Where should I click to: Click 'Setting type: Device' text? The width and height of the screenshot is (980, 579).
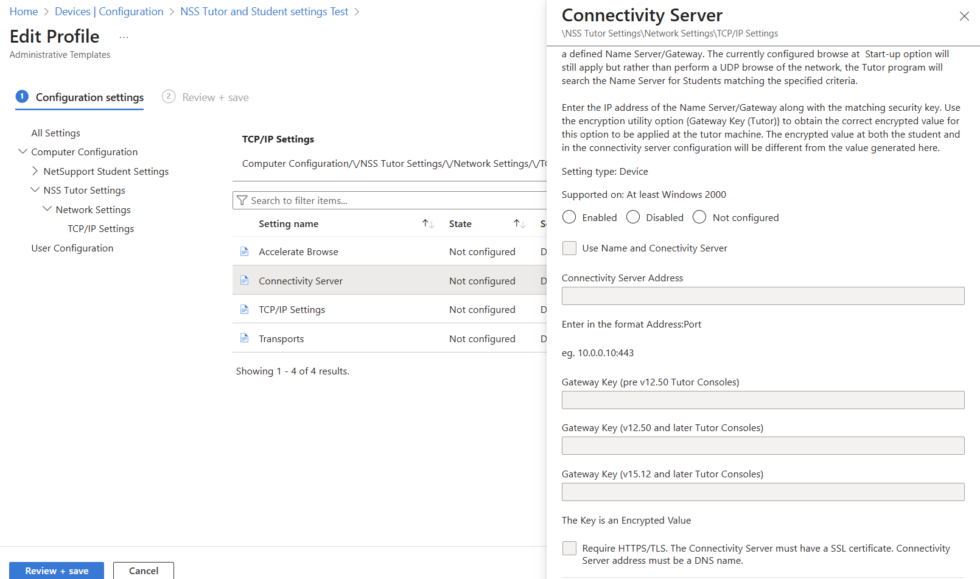click(604, 171)
